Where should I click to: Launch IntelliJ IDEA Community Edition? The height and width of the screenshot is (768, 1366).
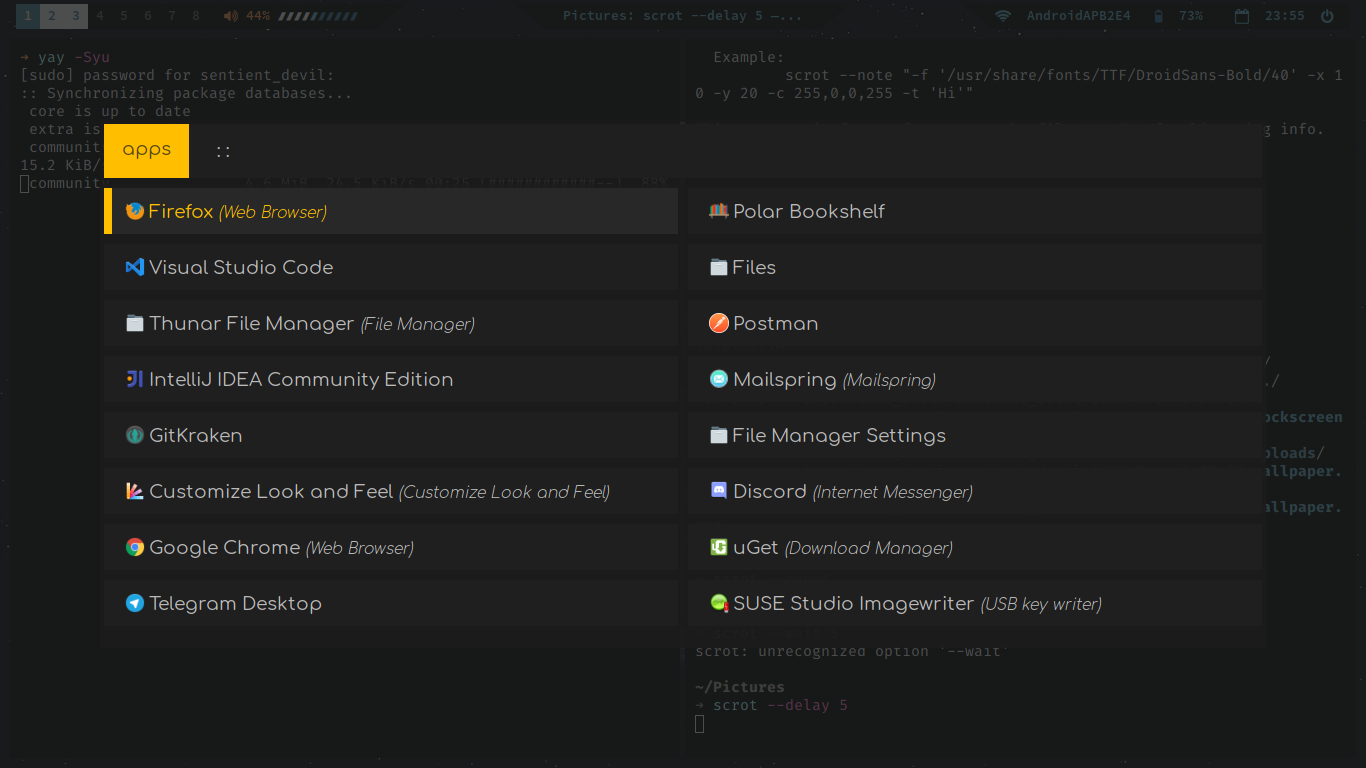click(x=391, y=379)
